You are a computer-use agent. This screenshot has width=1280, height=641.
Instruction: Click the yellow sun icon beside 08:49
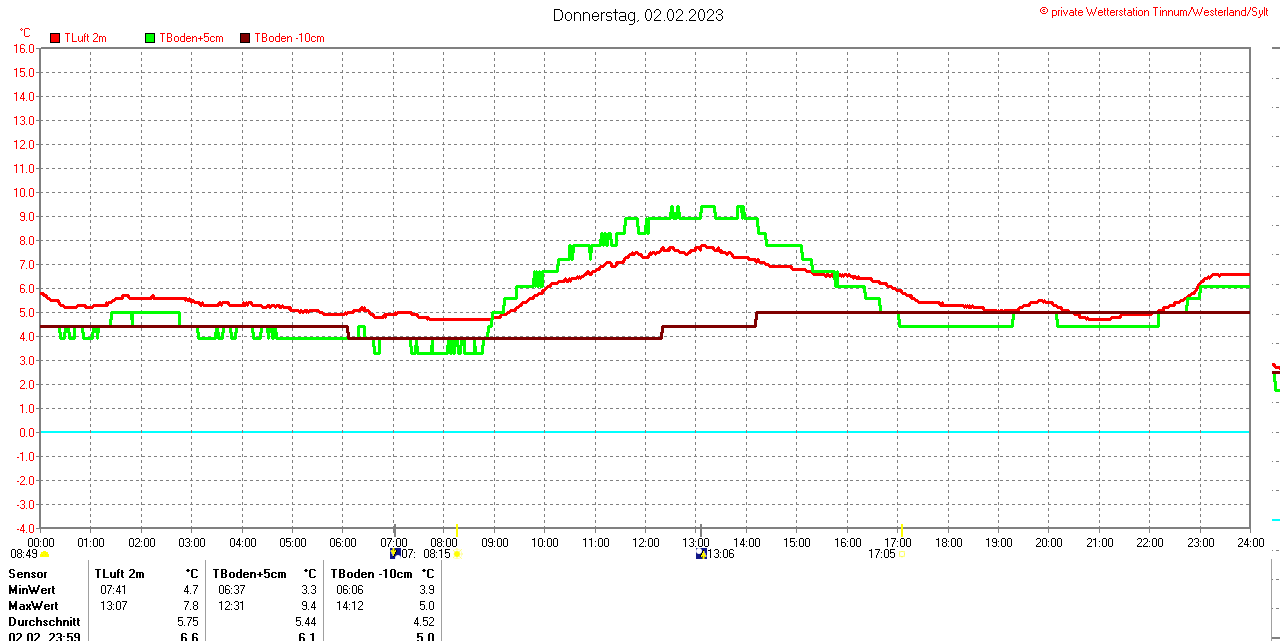pos(44,554)
